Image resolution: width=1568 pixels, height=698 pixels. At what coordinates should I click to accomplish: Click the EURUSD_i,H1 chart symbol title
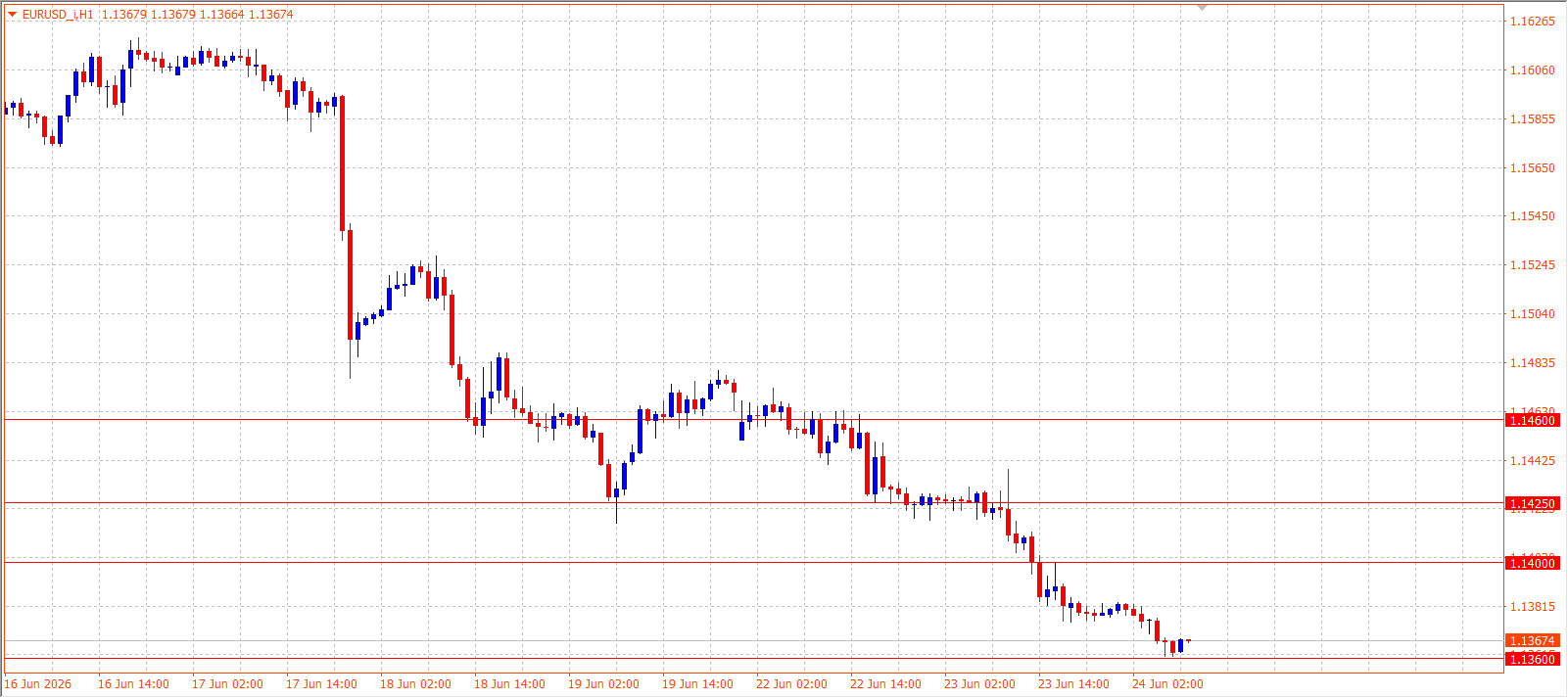[x=58, y=15]
